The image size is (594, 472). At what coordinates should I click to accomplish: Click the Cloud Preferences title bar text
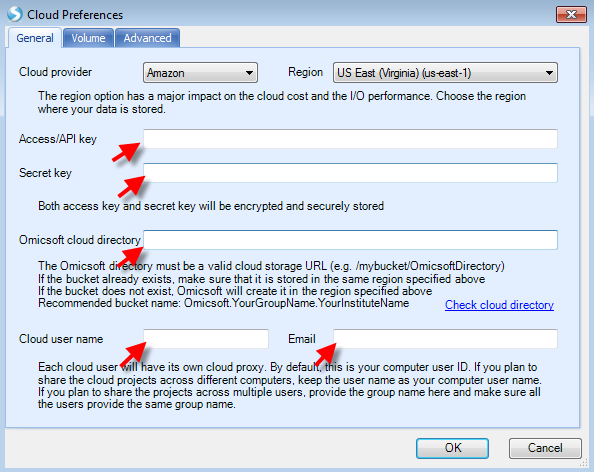tap(75, 15)
